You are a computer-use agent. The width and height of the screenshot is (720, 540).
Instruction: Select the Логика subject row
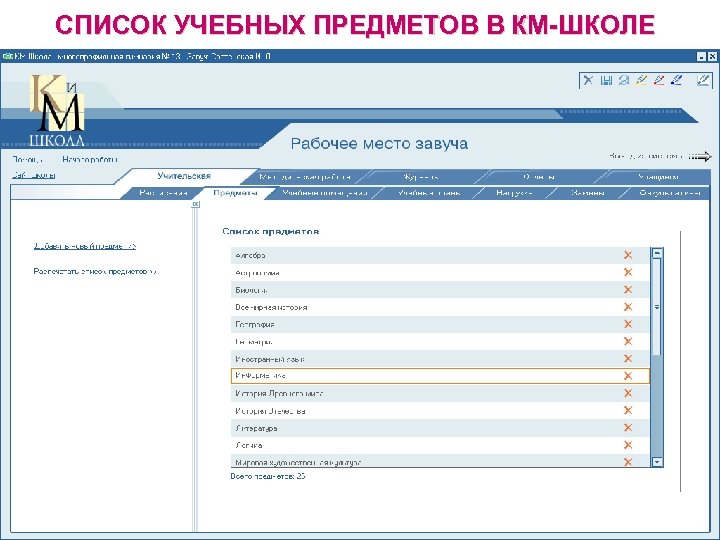tap(440, 445)
